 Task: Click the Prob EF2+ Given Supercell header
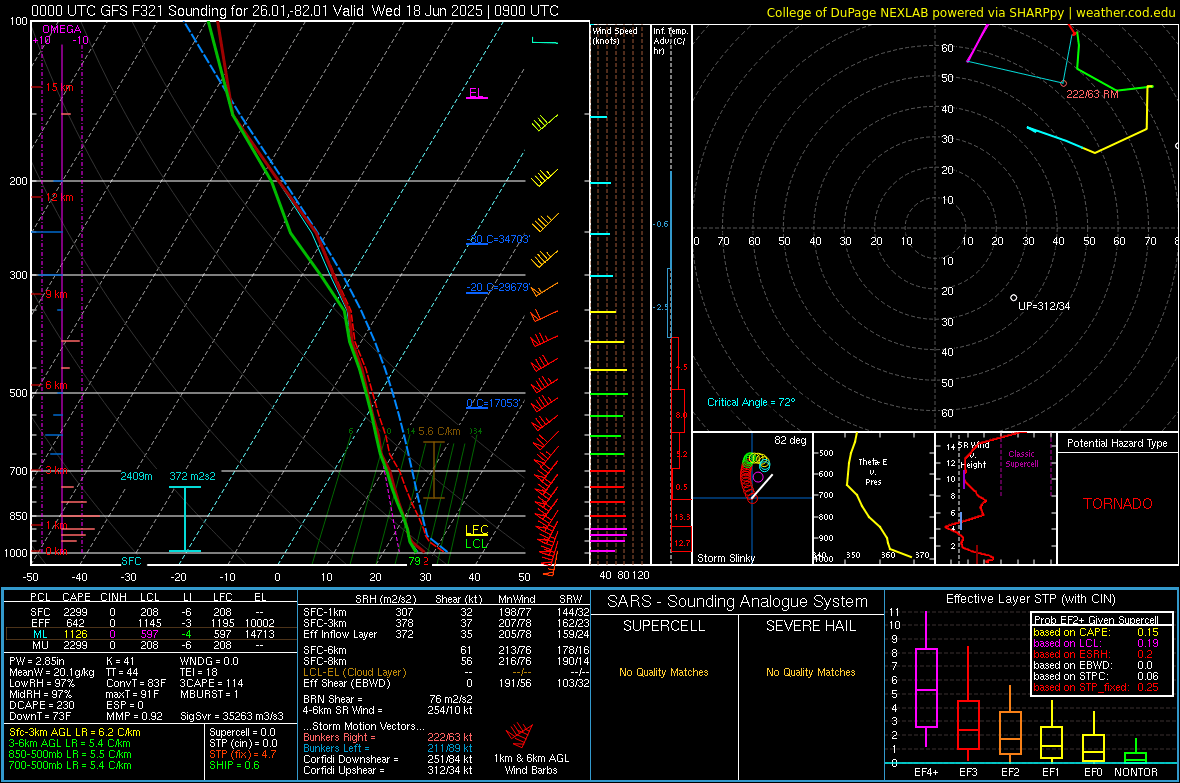click(x=1096, y=620)
